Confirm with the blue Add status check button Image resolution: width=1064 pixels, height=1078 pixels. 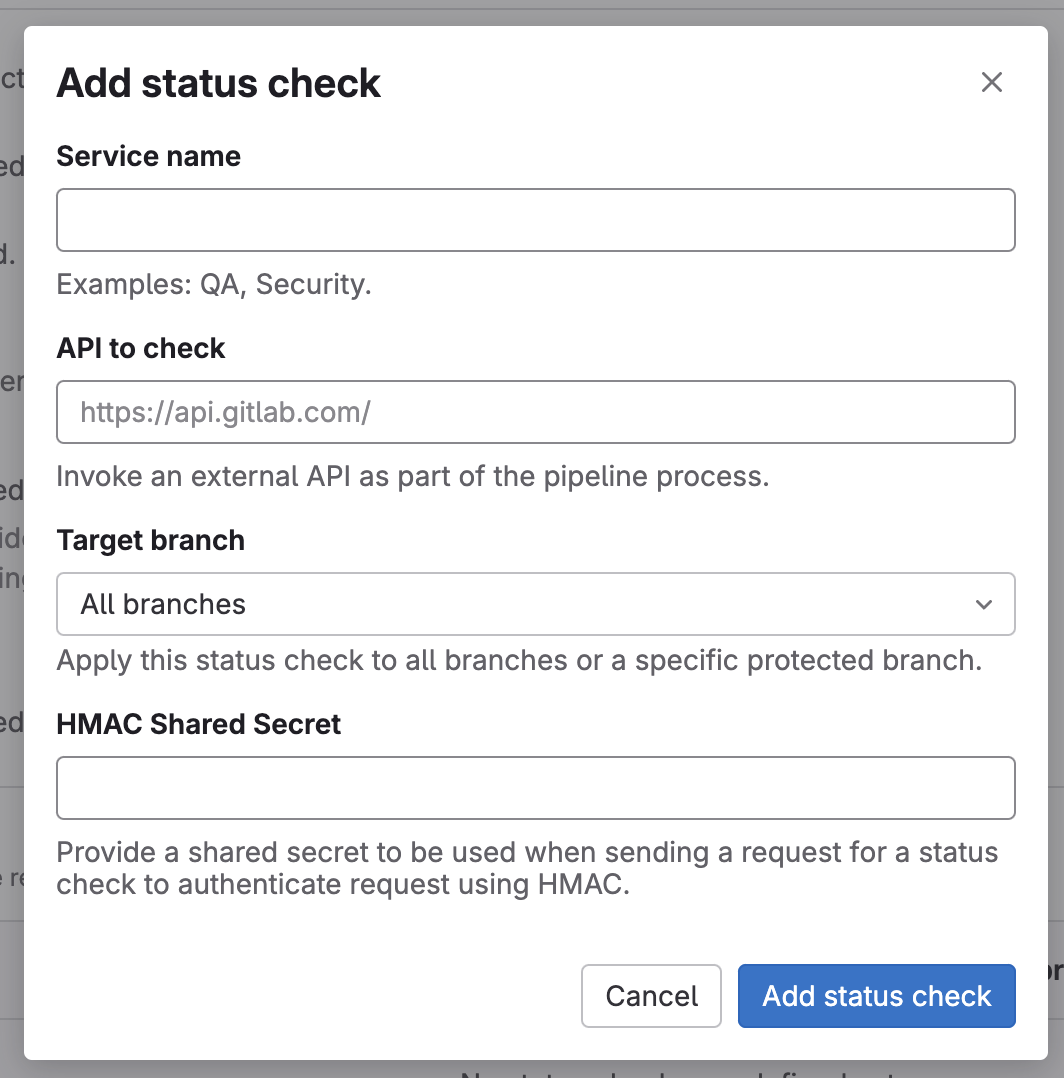coord(876,996)
